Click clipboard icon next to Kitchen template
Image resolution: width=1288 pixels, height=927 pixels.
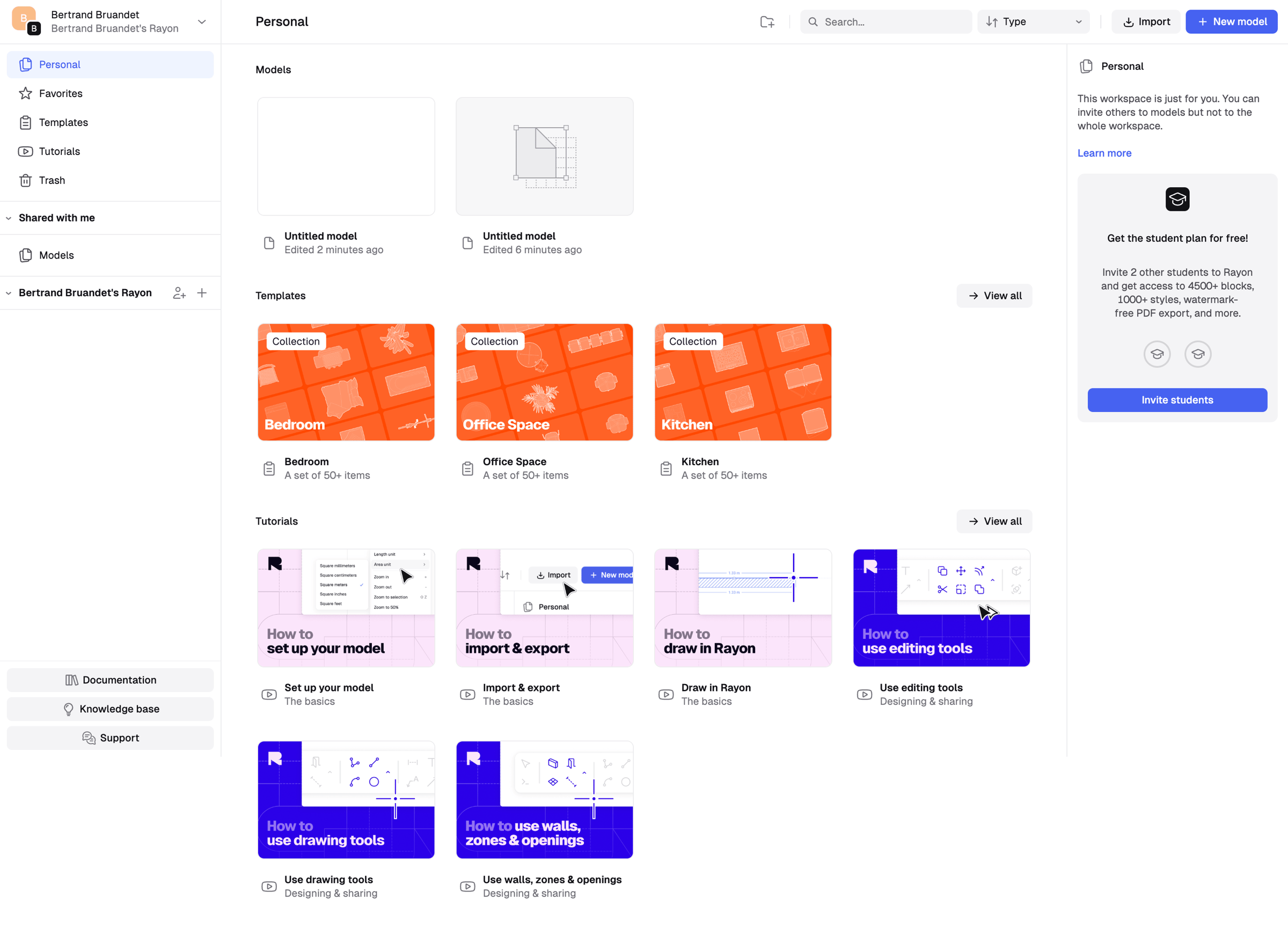tap(666, 469)
